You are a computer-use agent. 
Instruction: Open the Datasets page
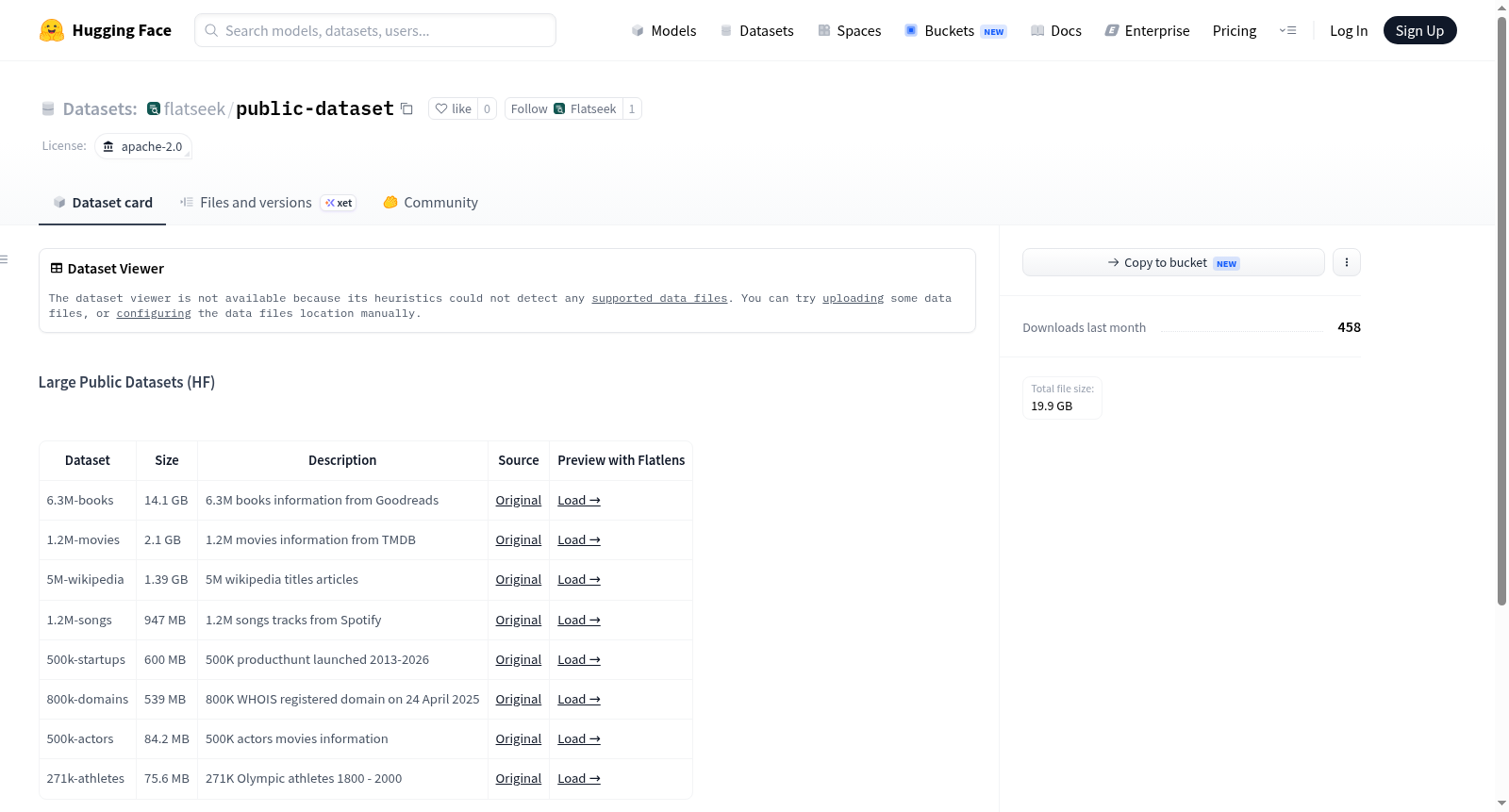point(757,30)
